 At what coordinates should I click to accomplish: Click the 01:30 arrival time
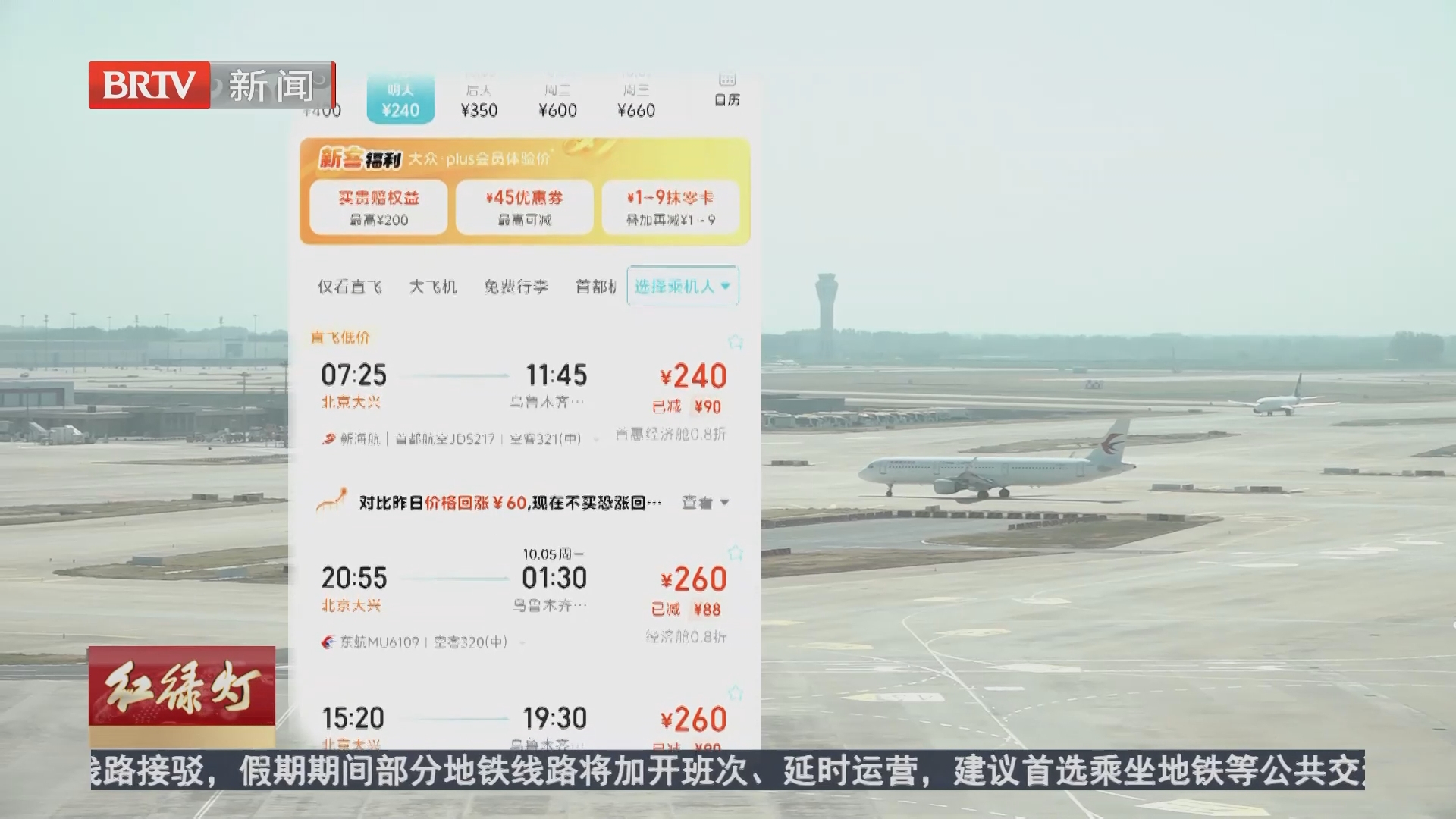coord(554,578)
